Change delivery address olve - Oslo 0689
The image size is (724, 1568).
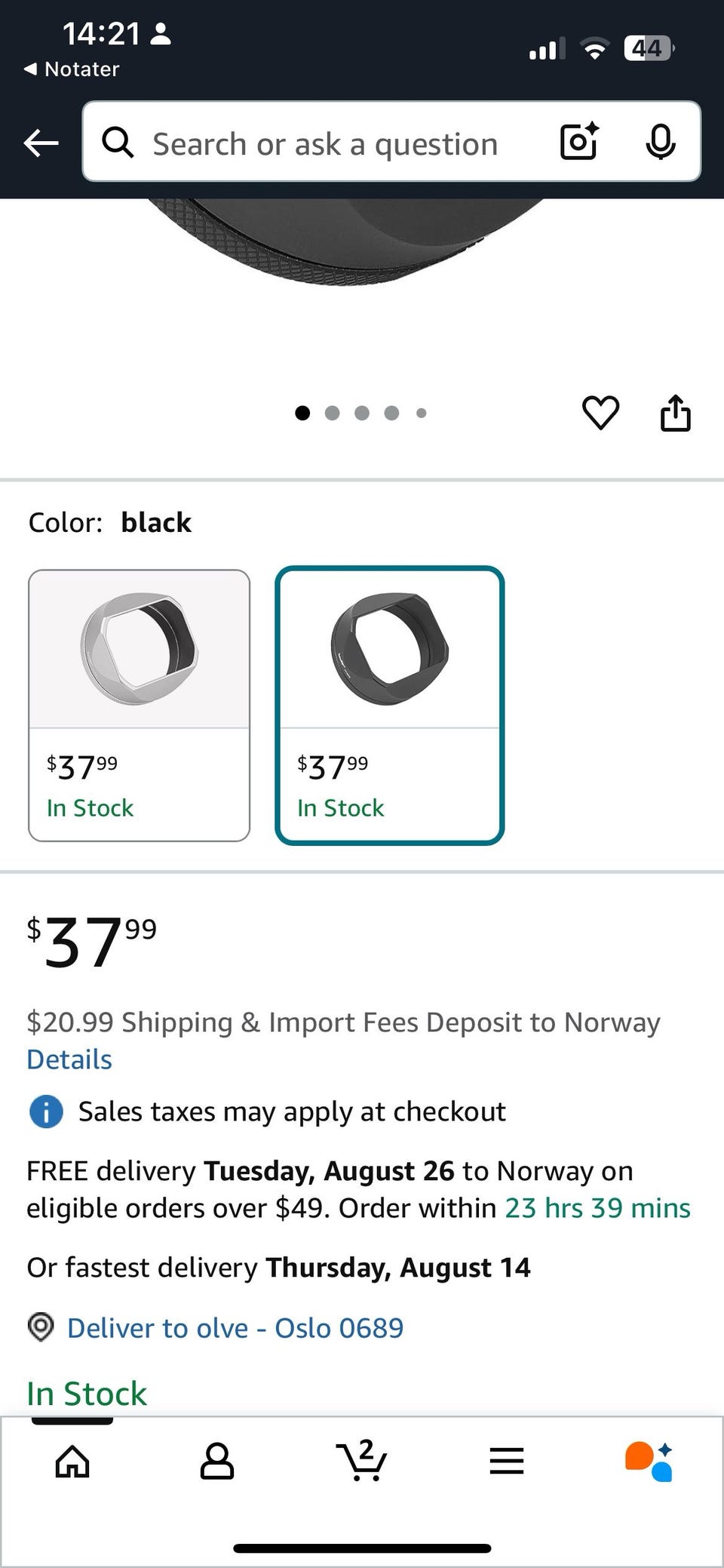tap(235, 1328)
